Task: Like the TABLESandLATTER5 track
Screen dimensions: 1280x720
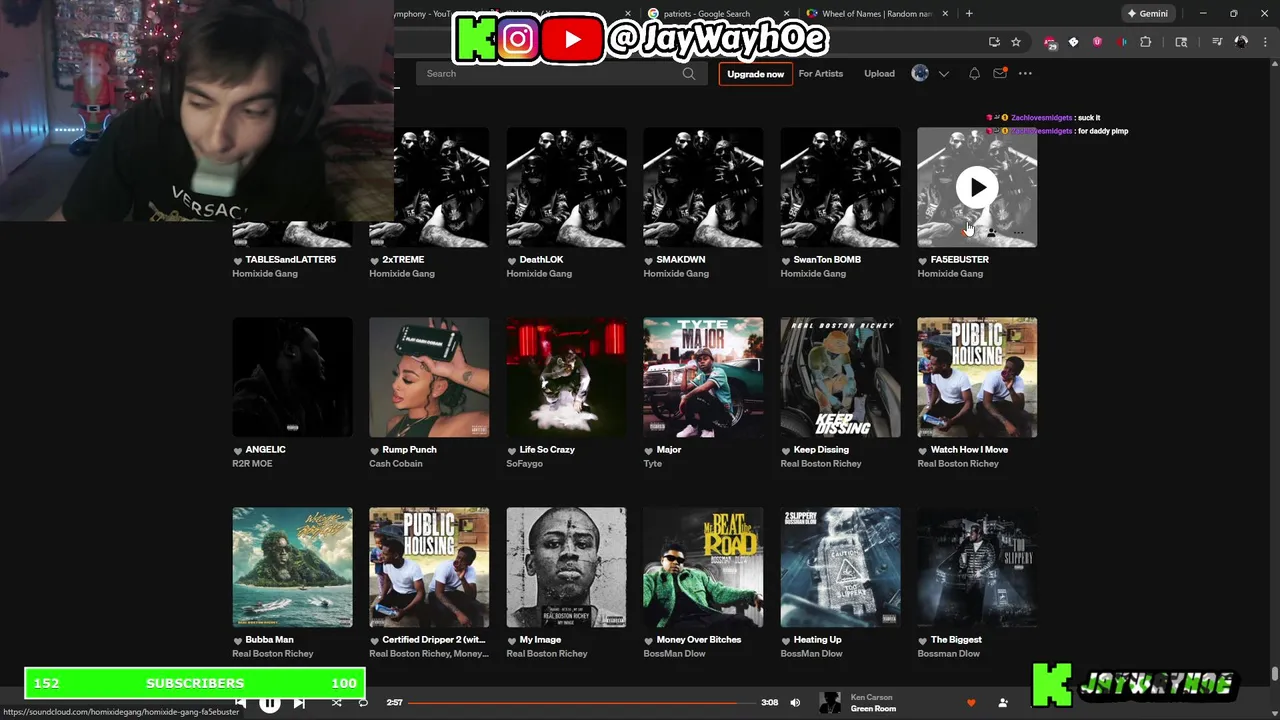Action: tap(238, 260)
